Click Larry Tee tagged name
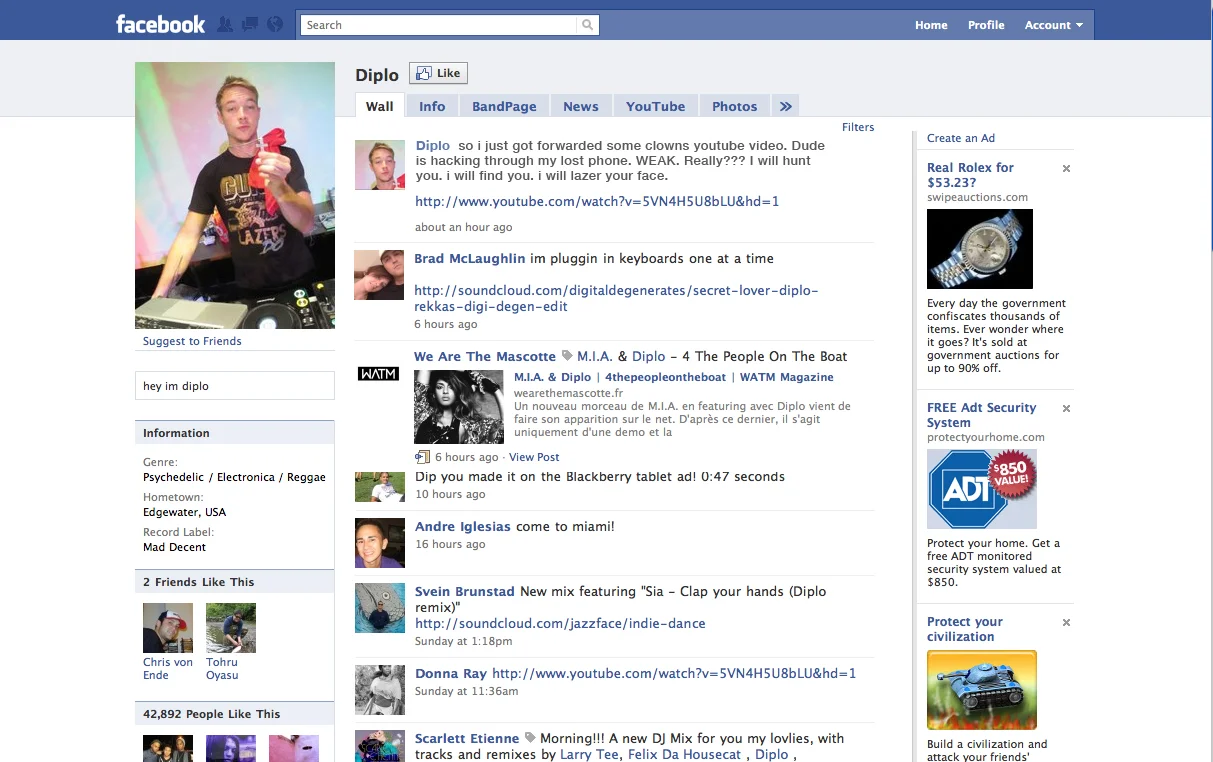1213x762 pixels. pyautogui.click(x=589, y=754)
